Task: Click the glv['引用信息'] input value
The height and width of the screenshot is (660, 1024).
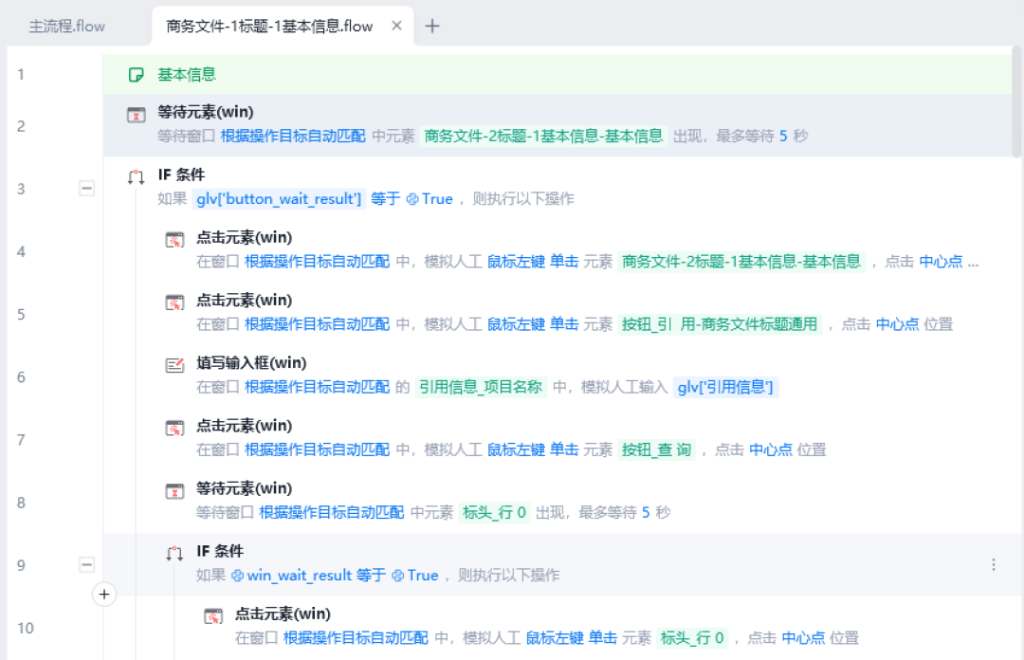Action: tap(726, 387)
